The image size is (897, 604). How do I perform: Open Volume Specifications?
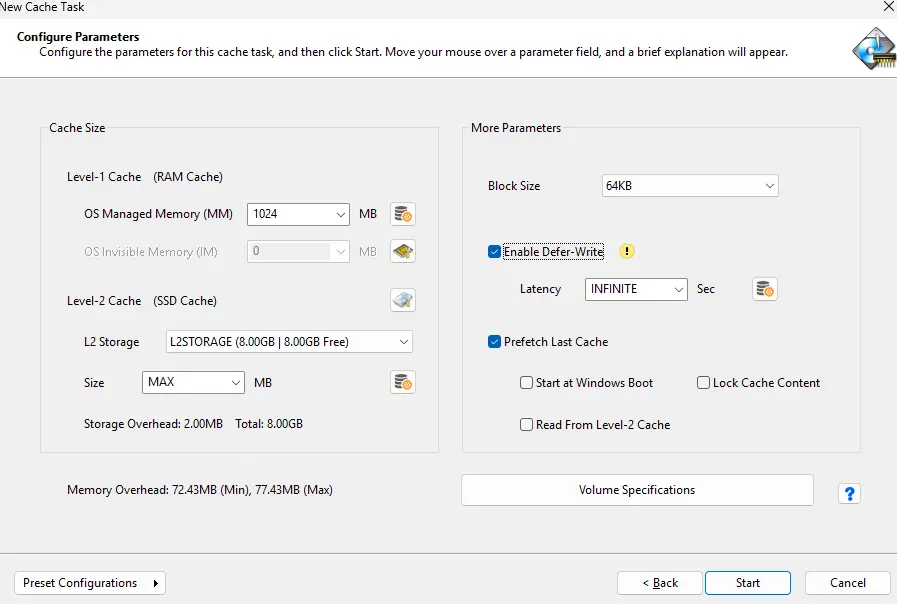coord(637,490)
